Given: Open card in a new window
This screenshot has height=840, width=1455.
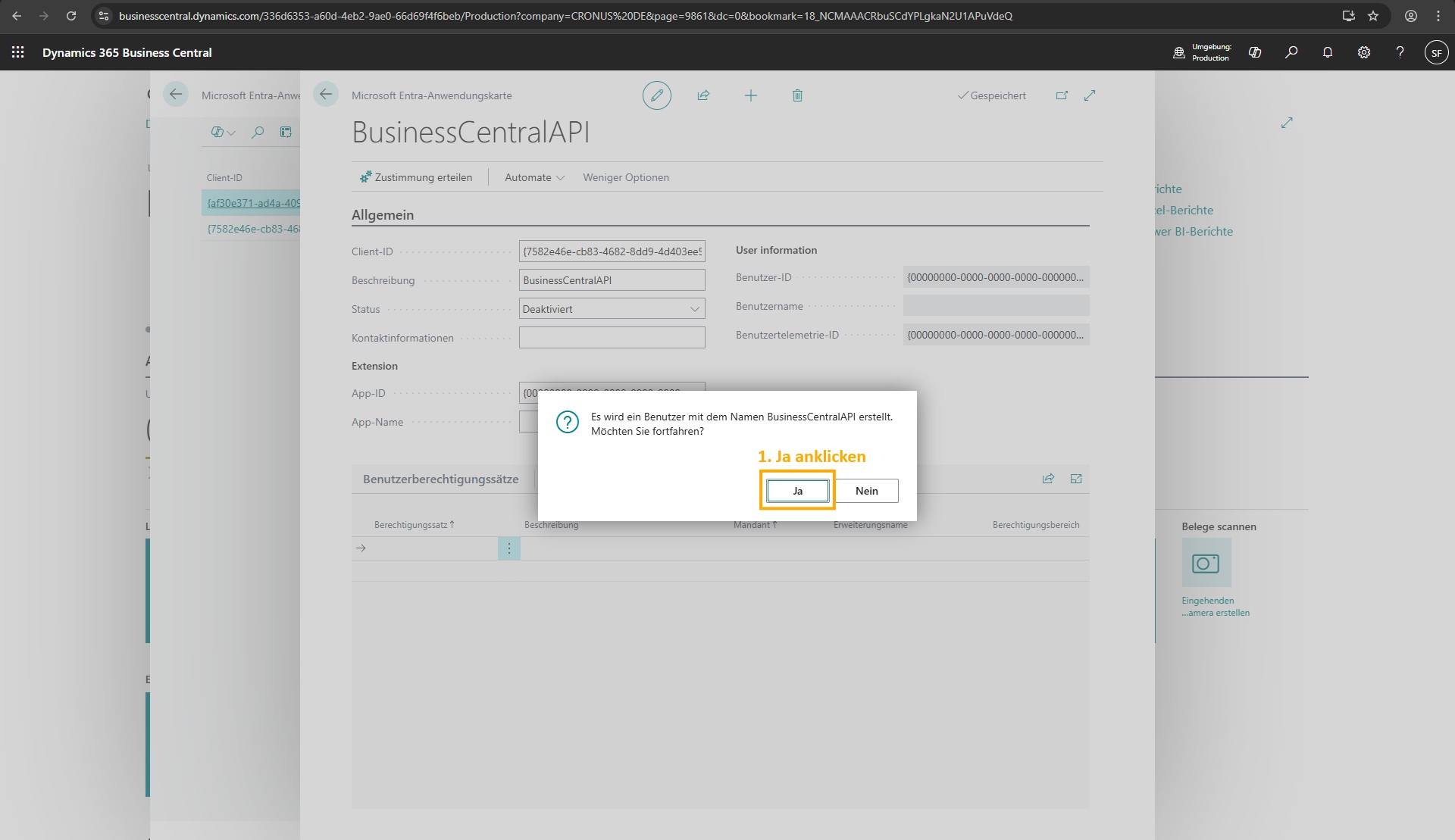Looking at the screenshot, I should [1062, 95].
